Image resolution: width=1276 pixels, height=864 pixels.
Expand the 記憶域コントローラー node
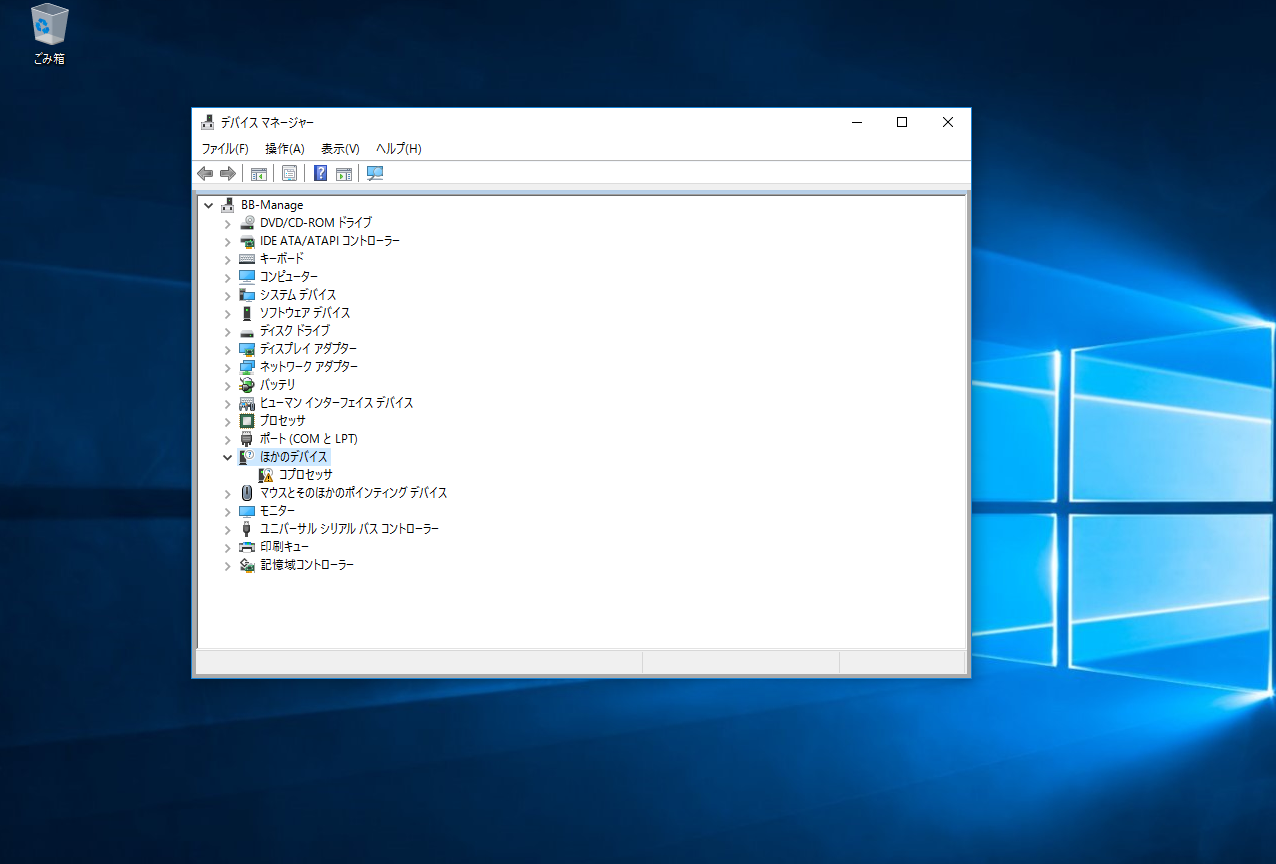(227, 565)
